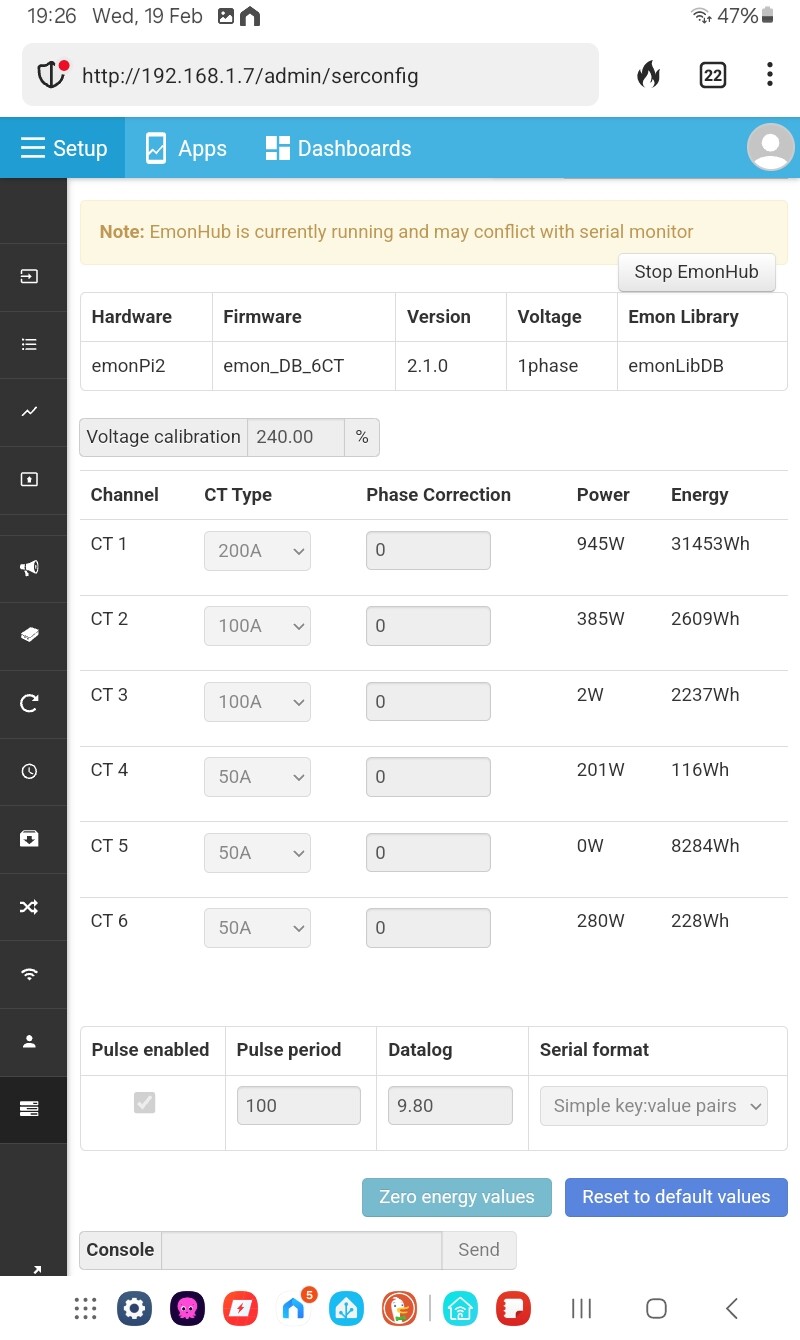This screenshot has width=800, height=1340.
Task: Click Zero energy values button
Action: 457,1197
